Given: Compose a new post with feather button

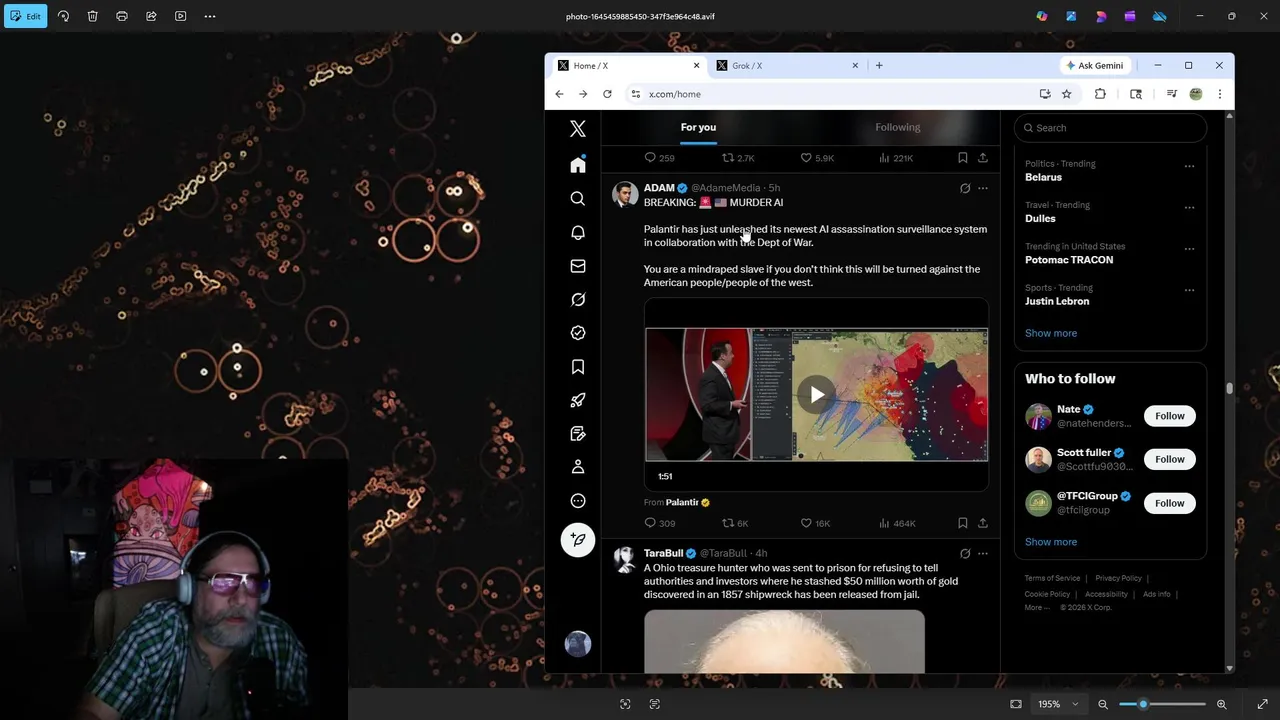Looking at the screenshot, I should point(578,540).
